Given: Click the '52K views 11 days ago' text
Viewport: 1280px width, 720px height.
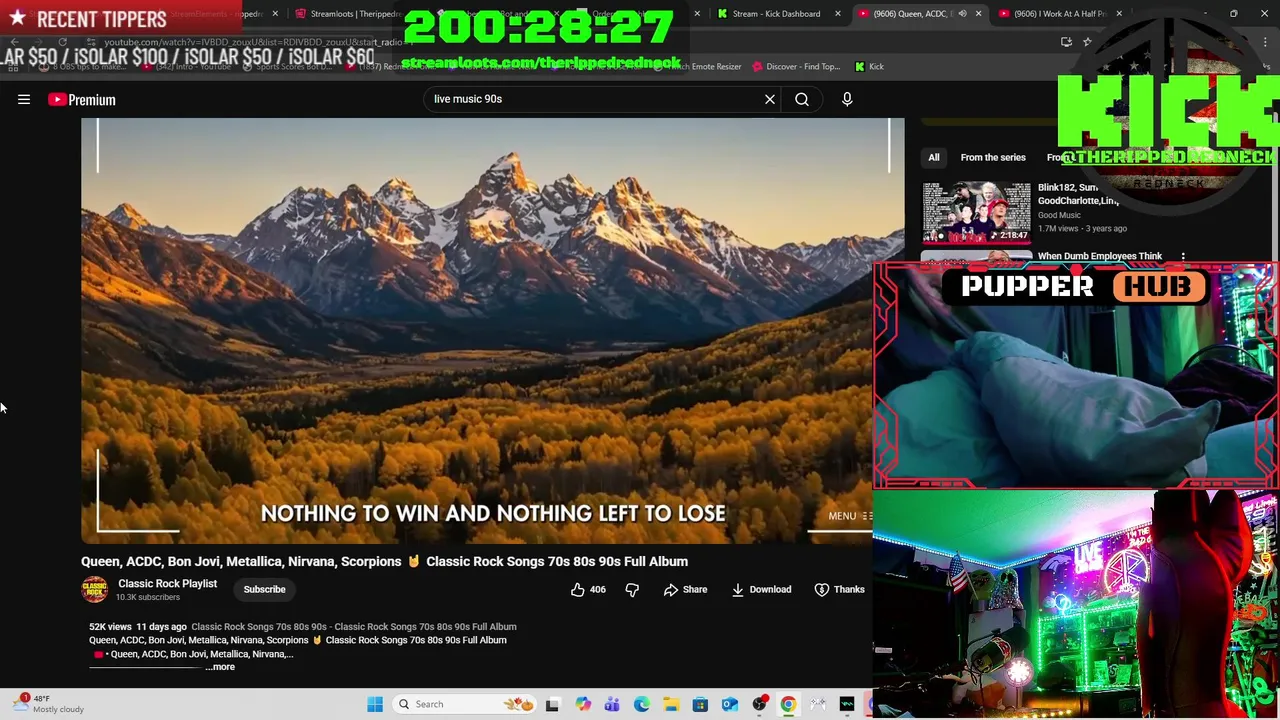Looking at the screenshot, I should (x=138, y=627).
